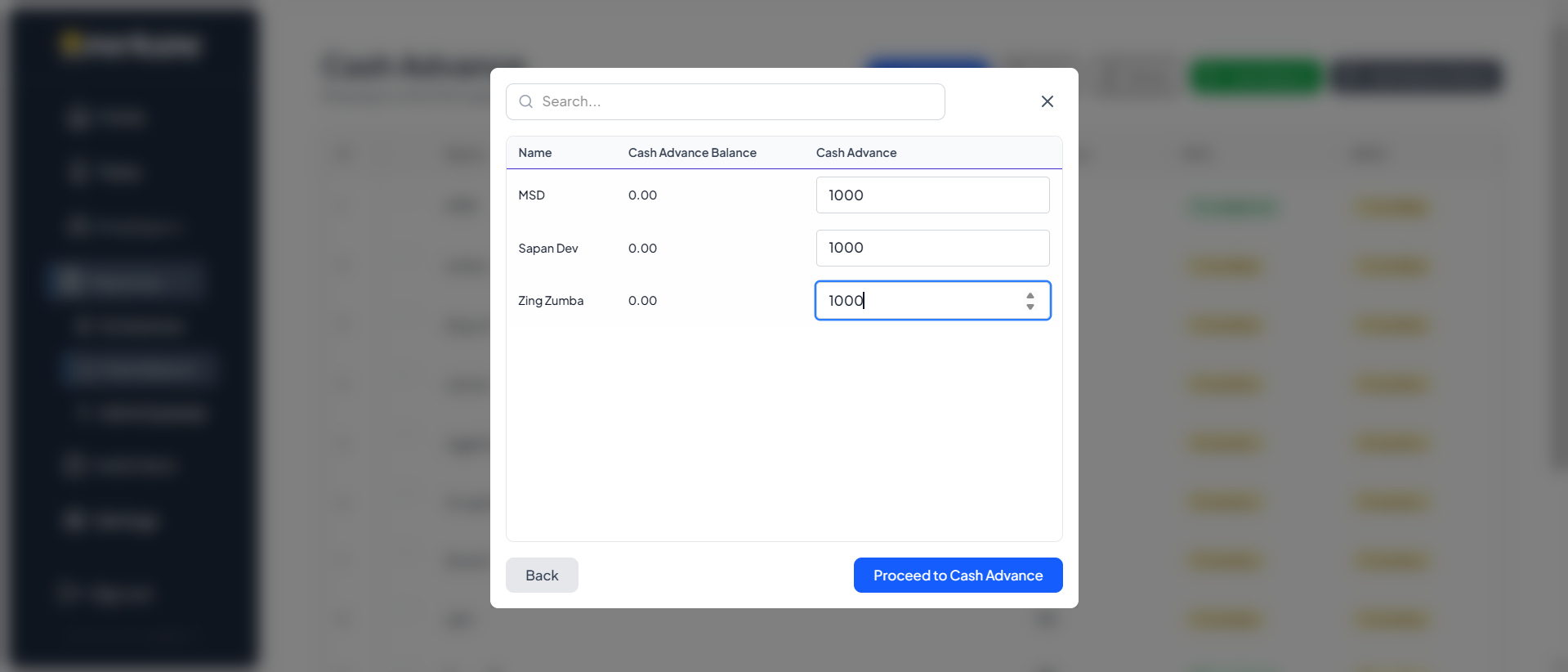Screen dimensions: 1568x672
Task: Click the MSD cash advance input
Action: click(931, 195)
